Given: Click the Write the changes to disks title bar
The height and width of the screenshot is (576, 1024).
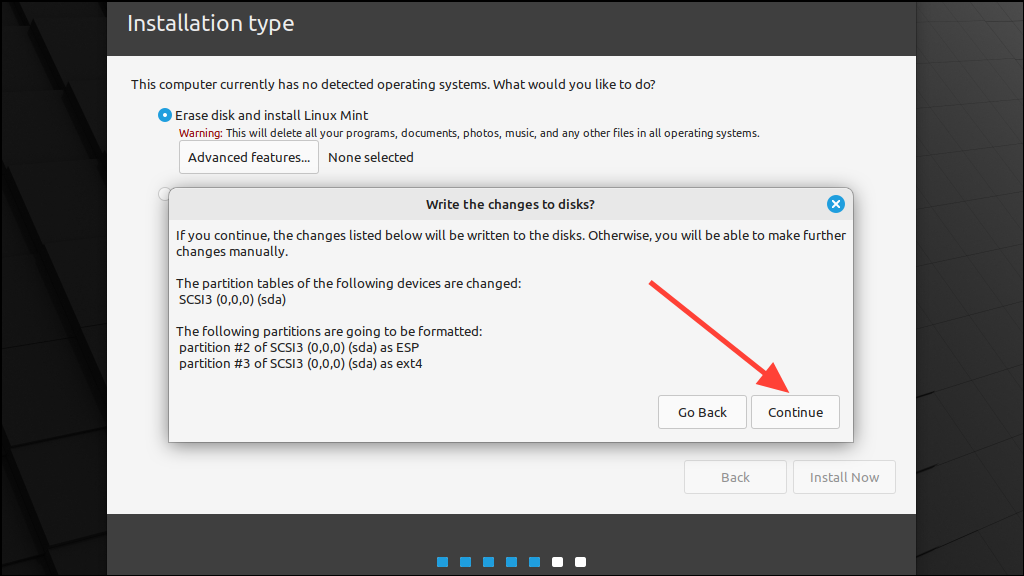Looking at the screenshot, I should coord(510,204).
